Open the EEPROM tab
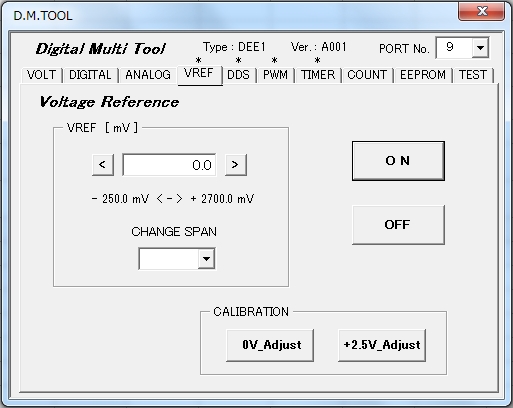This screenshot has width=513, height=408. tap(423, 75)
